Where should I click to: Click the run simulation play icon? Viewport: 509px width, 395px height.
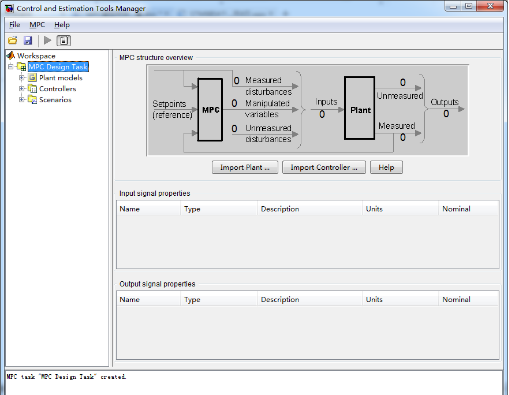pos(47,41)
